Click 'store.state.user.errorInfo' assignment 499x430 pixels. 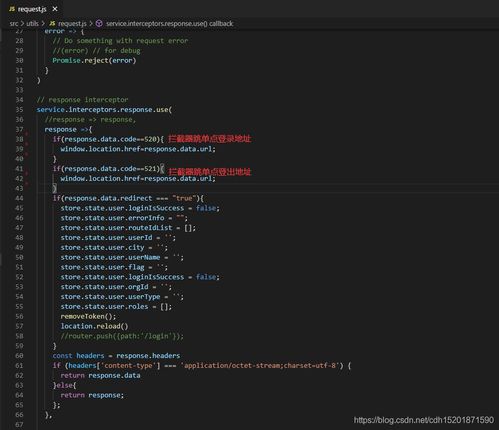pos(124,218)
